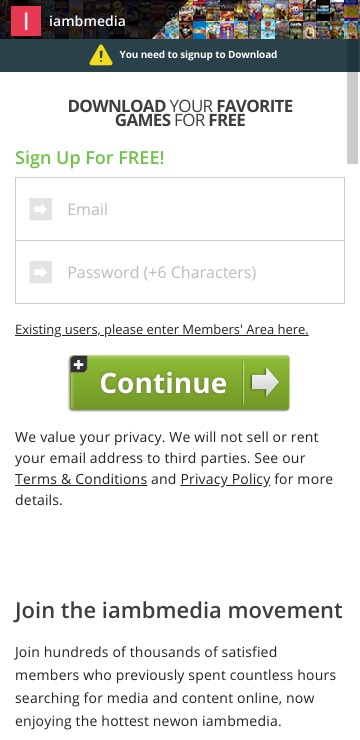Click the "Sign Up For FREE!" heading
Screen dimensions: 360x740
(90, 158)
